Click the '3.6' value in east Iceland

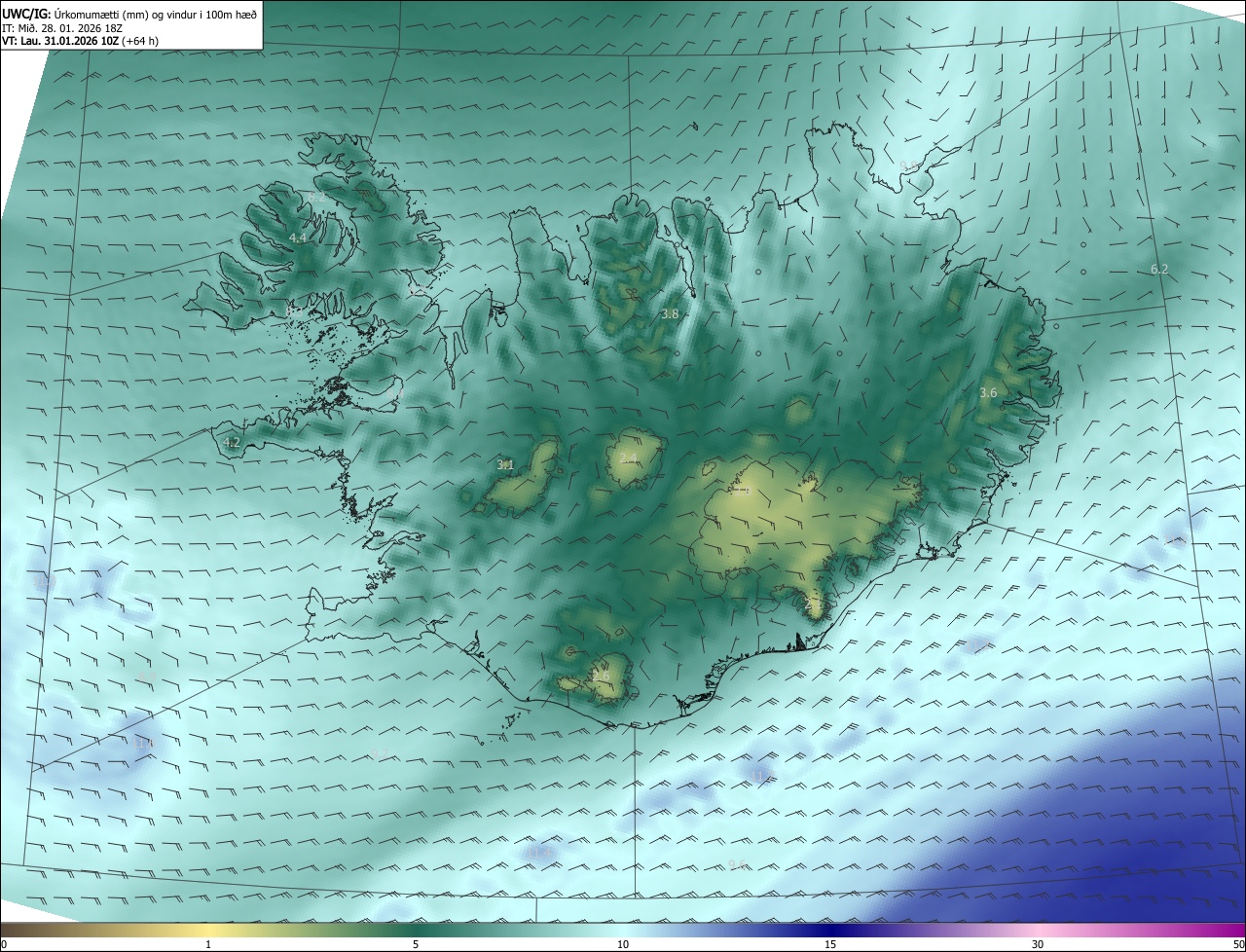pos(988,392)
